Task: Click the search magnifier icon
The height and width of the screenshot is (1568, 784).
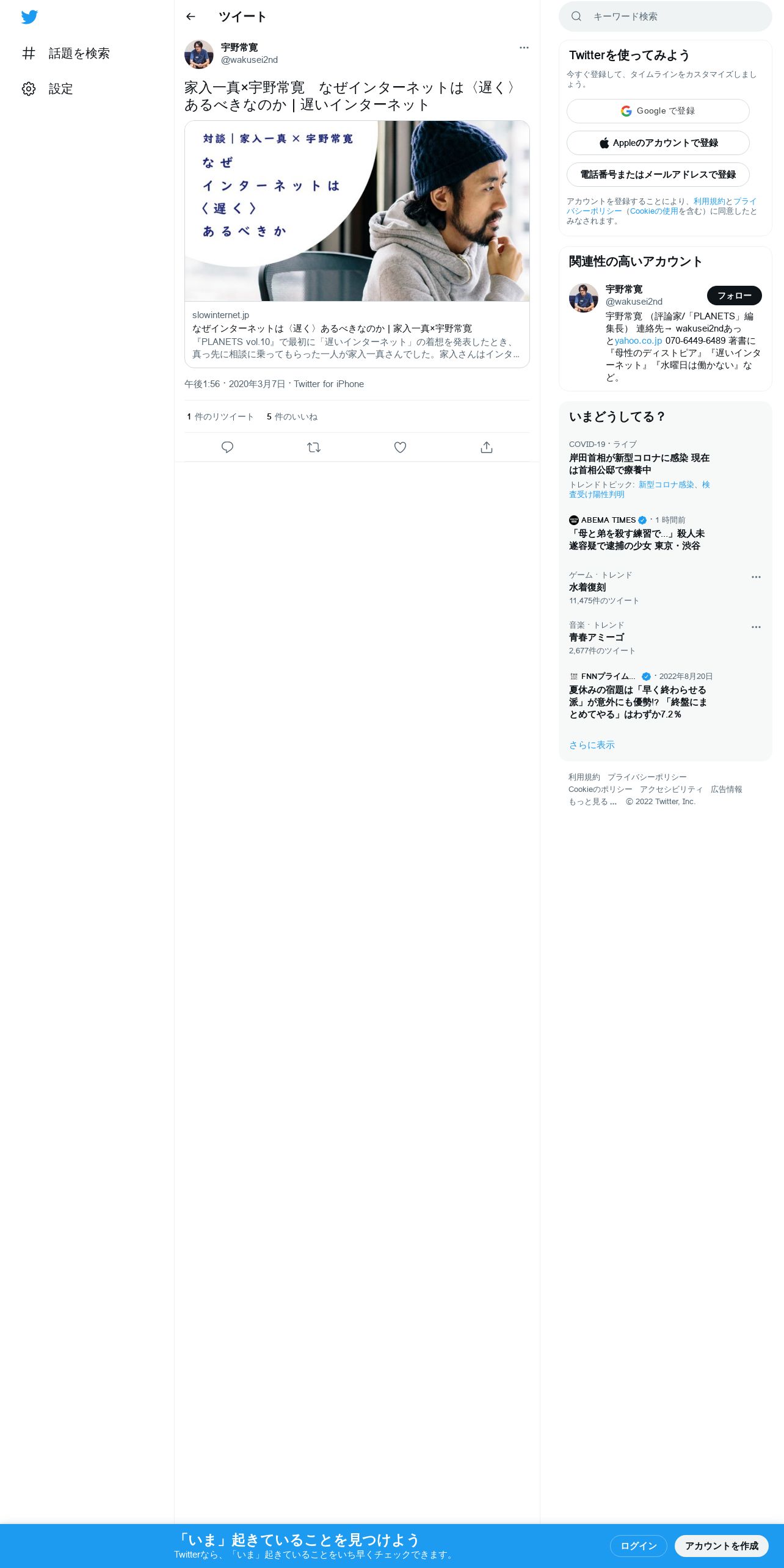Action: click(x=576, y=16)
